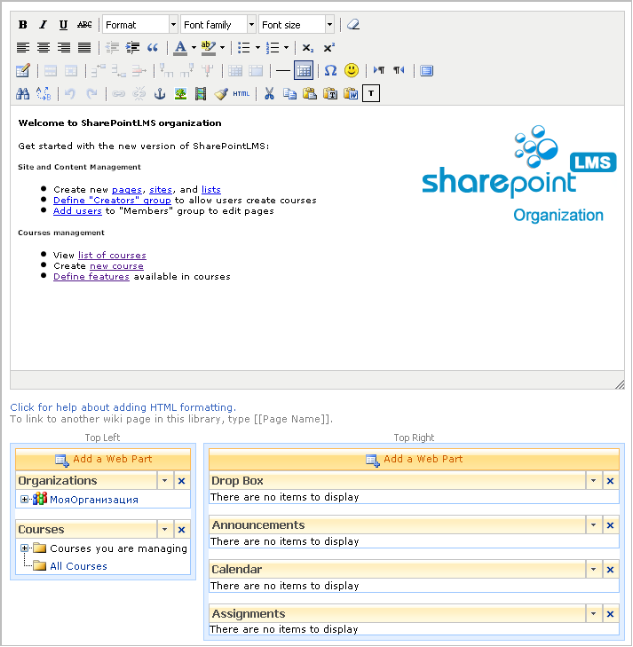Apply text color with the A icon

pos(180,48)
